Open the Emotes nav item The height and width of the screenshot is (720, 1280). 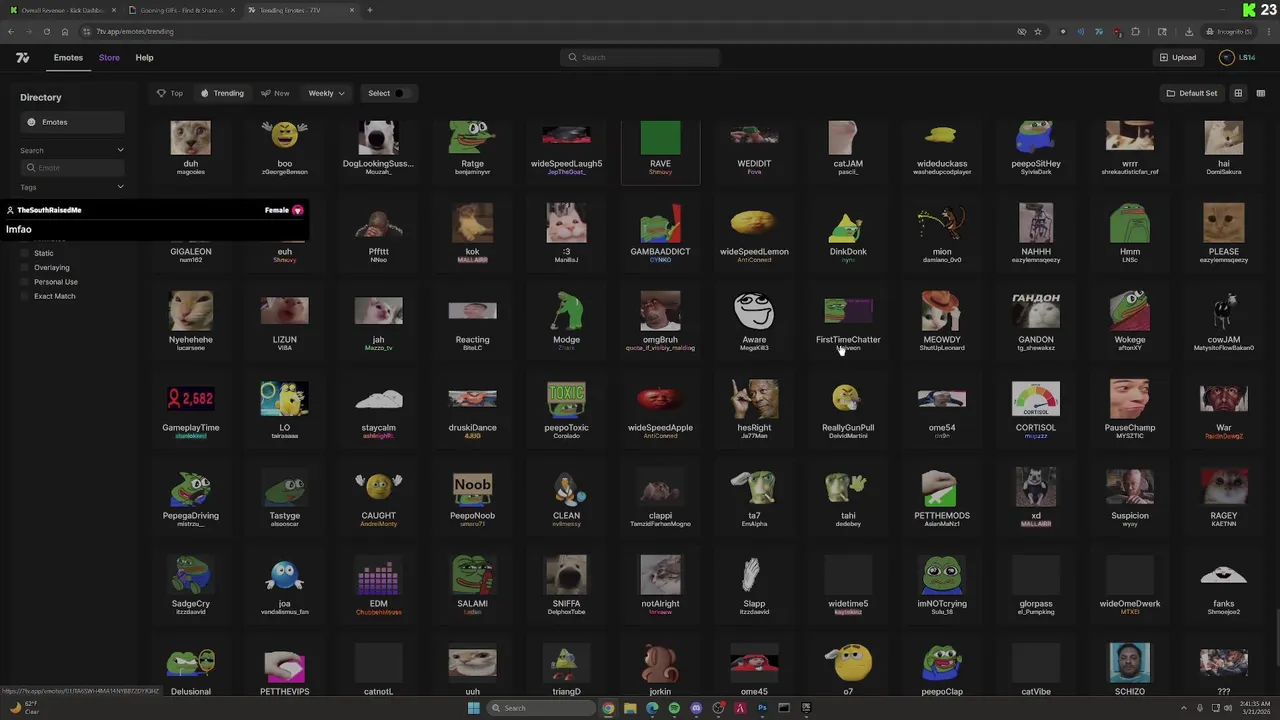pos(68,58)
